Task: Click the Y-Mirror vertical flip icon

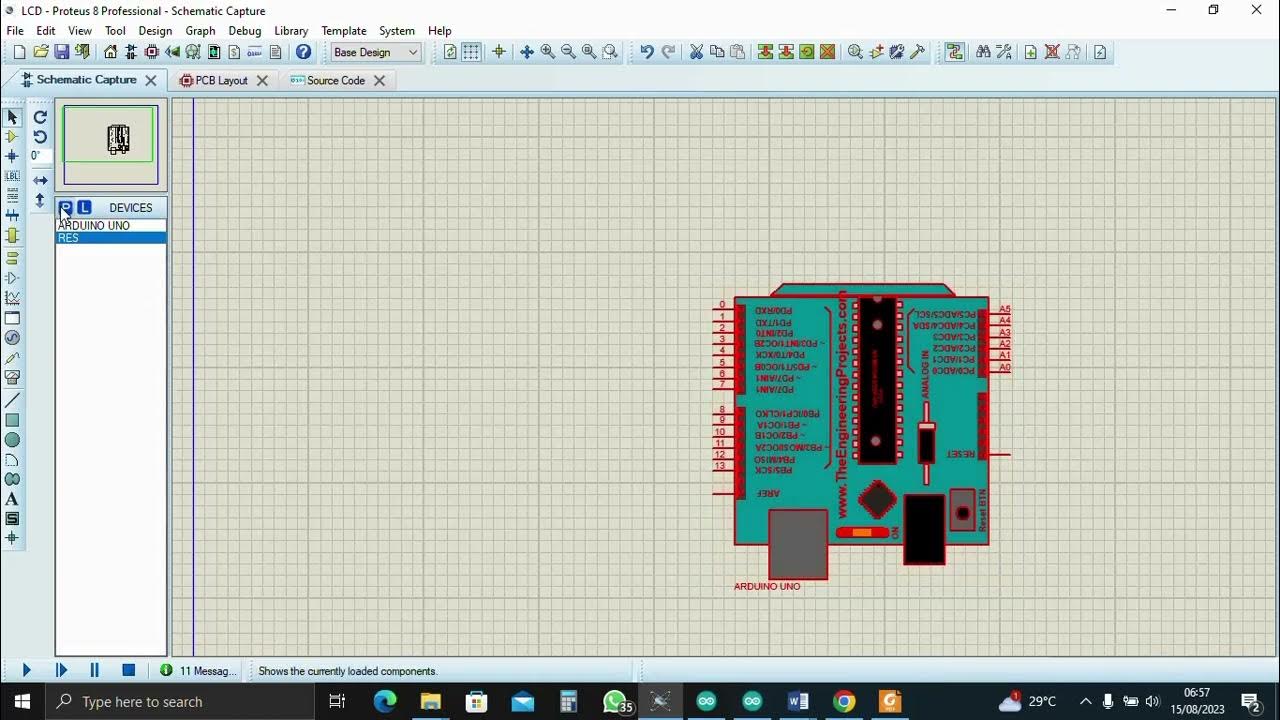Action: pos(40,200)
